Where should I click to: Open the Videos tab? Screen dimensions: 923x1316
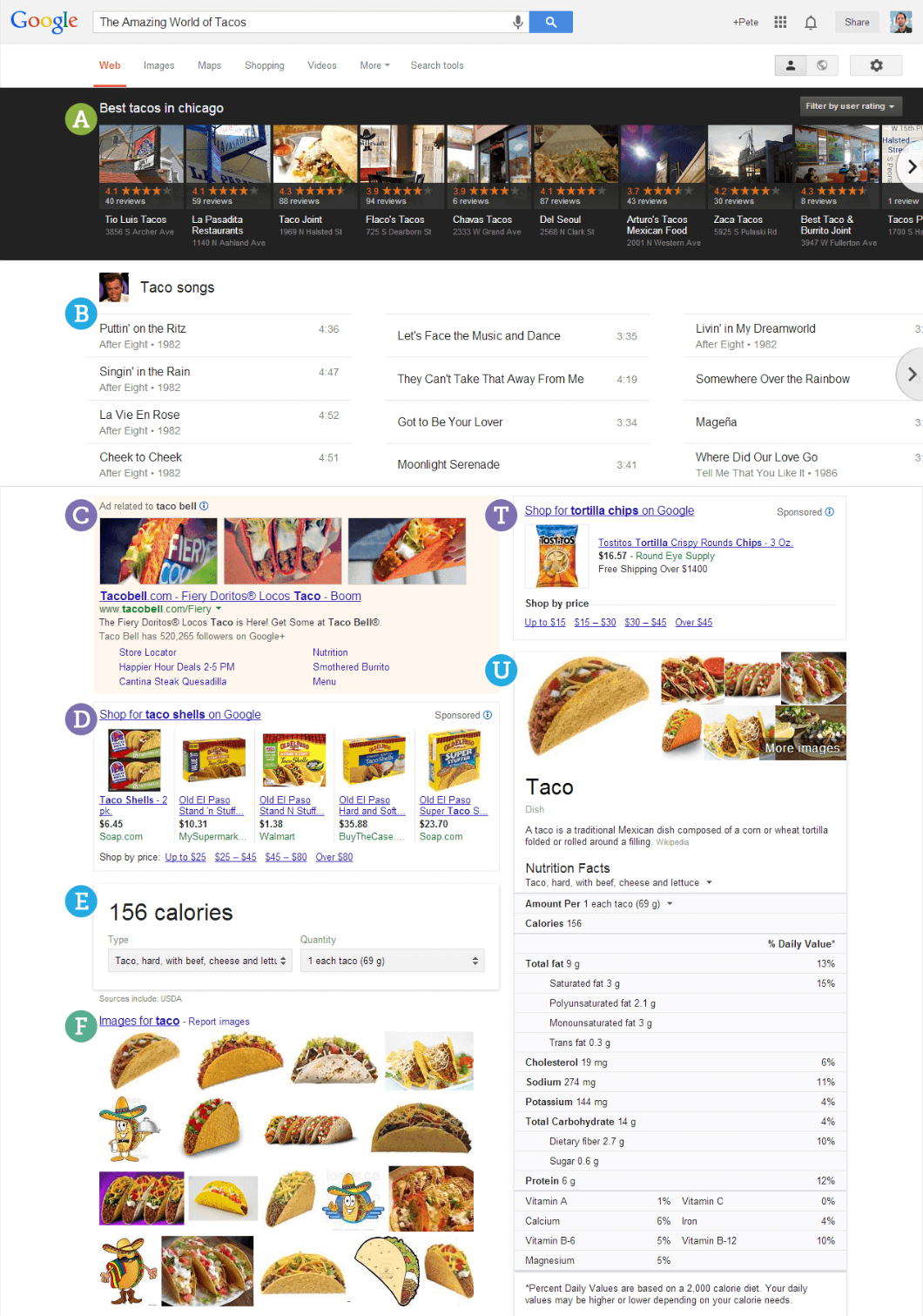pyautogui.click(x=322, y=65)
